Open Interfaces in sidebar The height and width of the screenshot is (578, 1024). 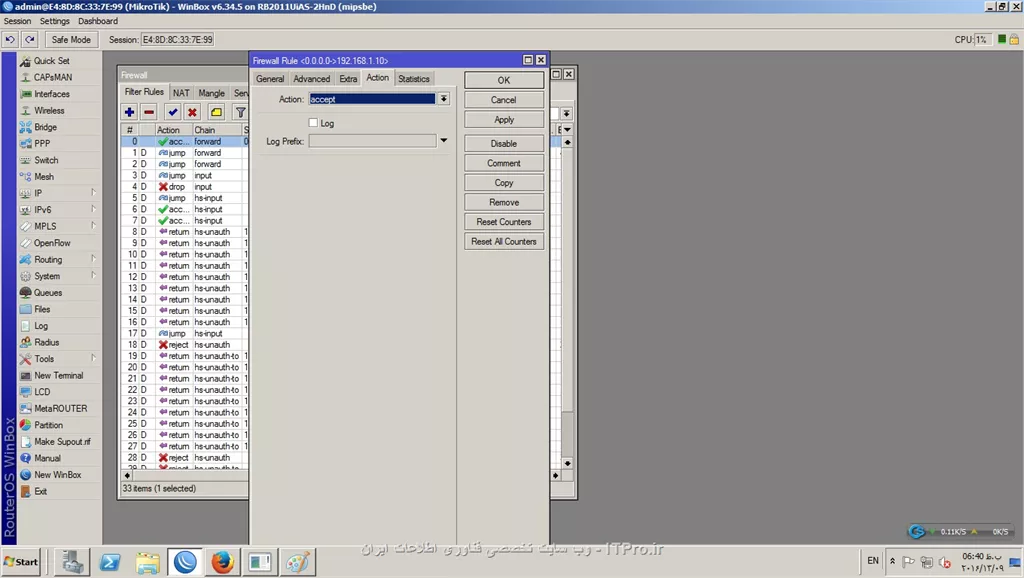tap(52, 94)
